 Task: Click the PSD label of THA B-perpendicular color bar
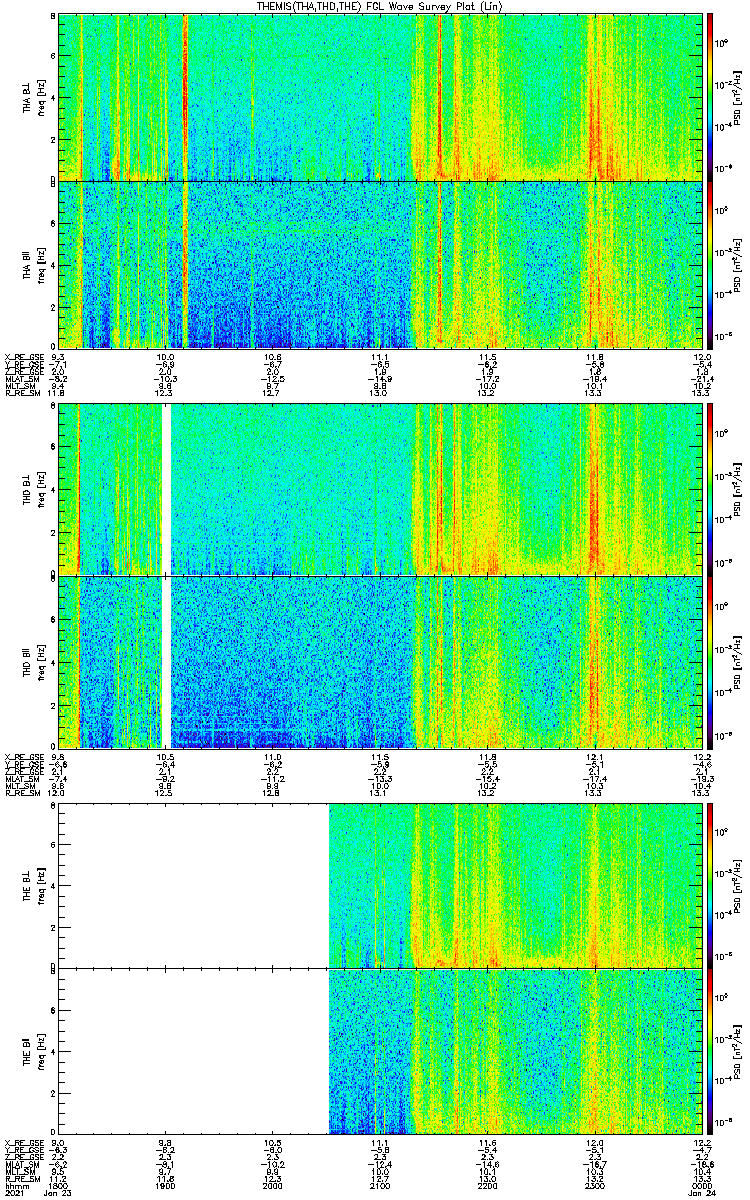[x=738, y=97]
